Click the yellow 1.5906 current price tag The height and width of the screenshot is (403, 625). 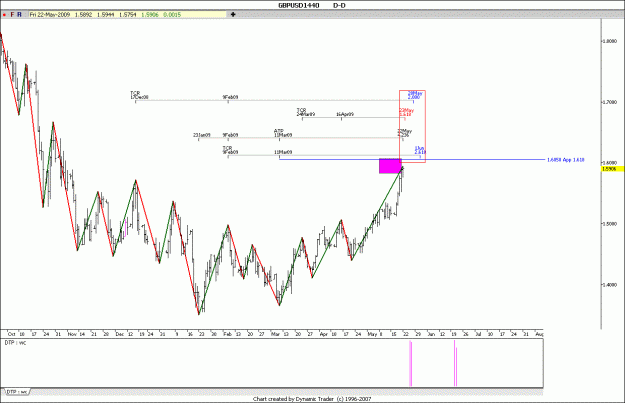coord(613,169)
